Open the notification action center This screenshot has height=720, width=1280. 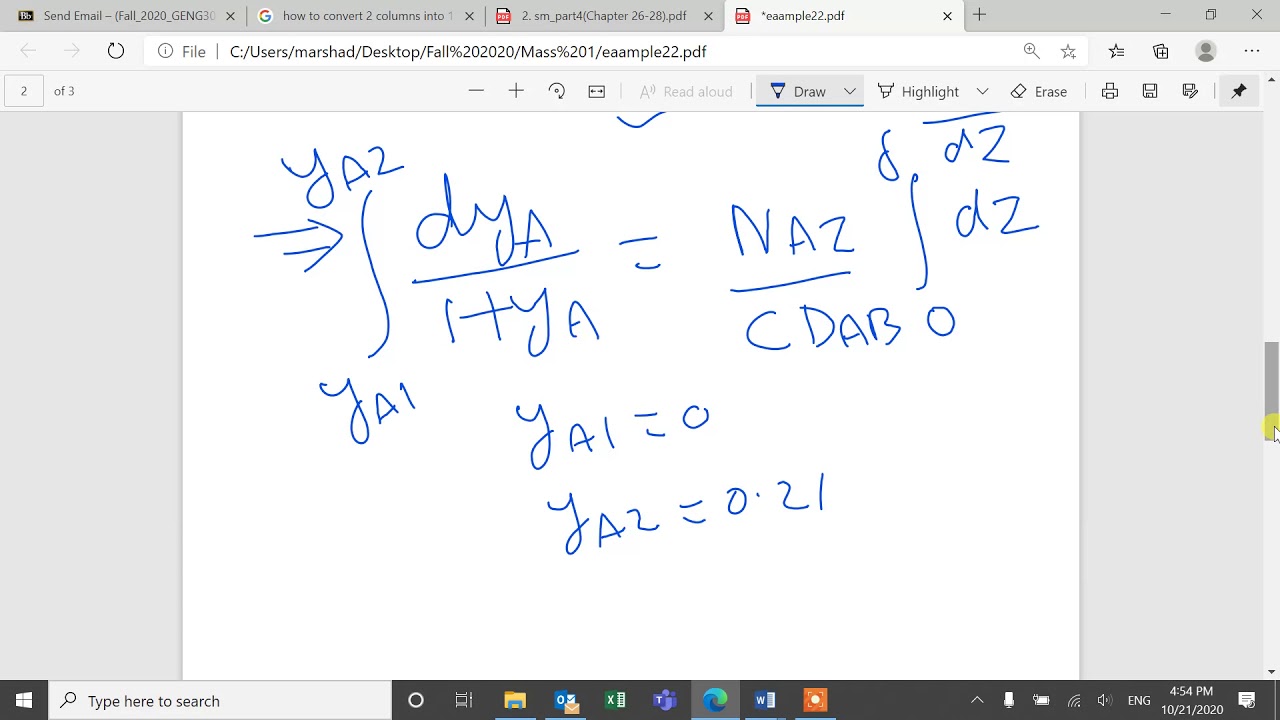1247,700
